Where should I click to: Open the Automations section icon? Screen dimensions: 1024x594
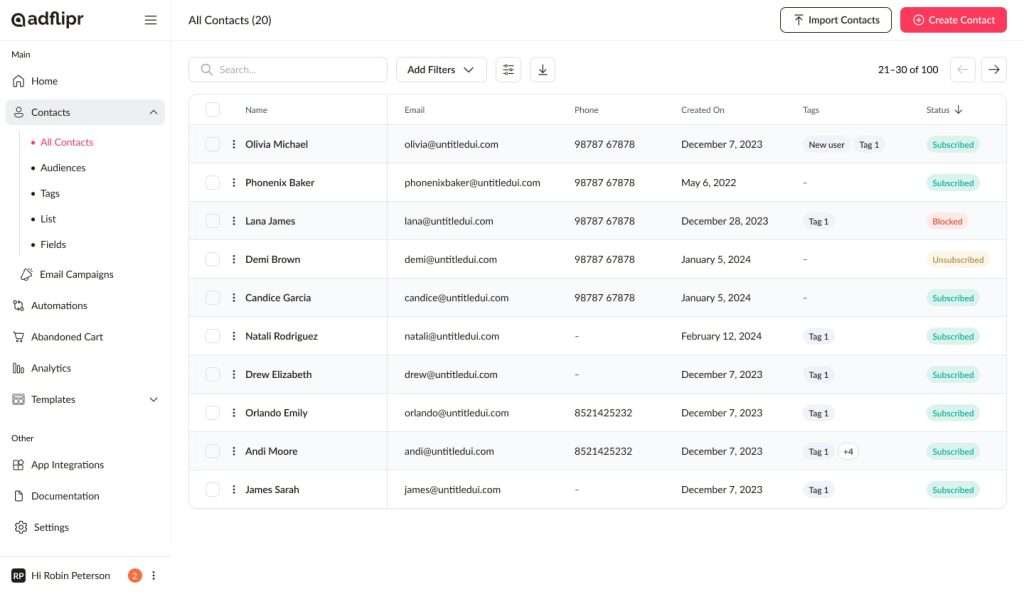[18, 306]
